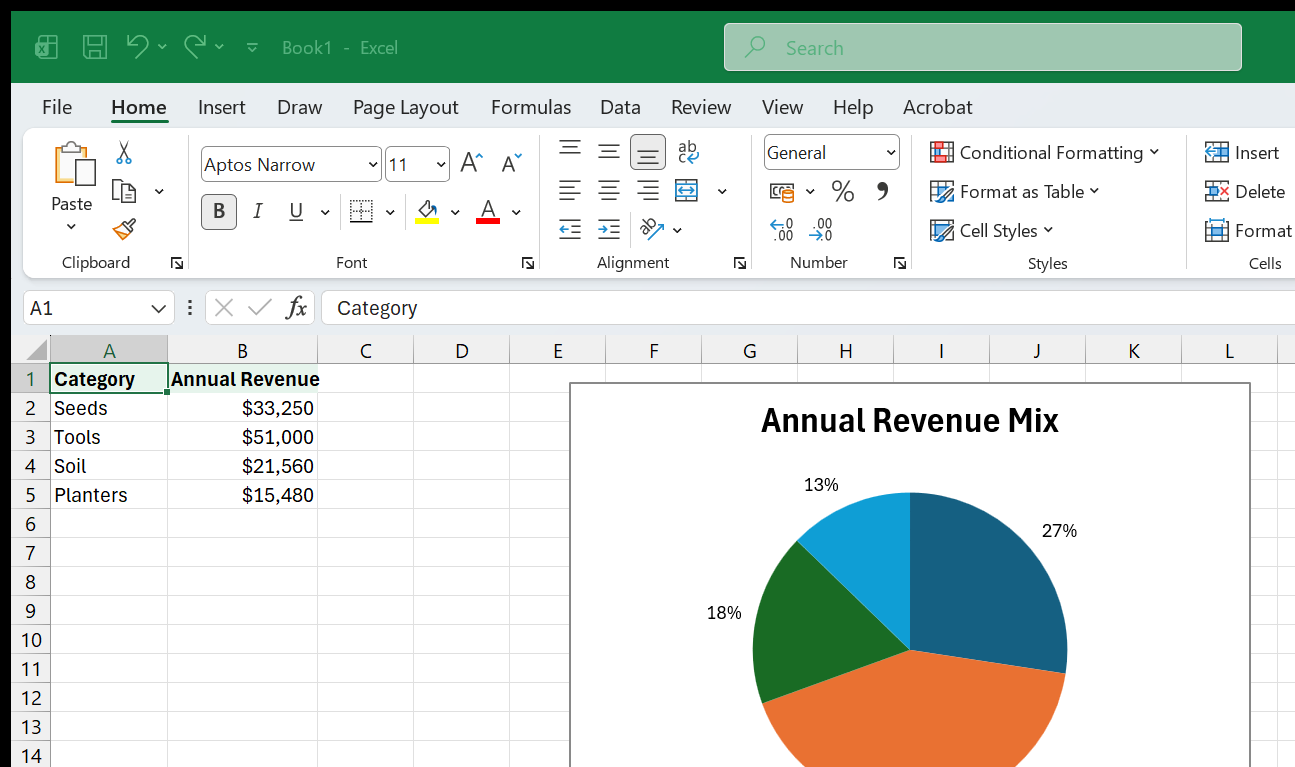Decrease indent icon
The height and width of the screenshot is (767, 1295).
570,229
